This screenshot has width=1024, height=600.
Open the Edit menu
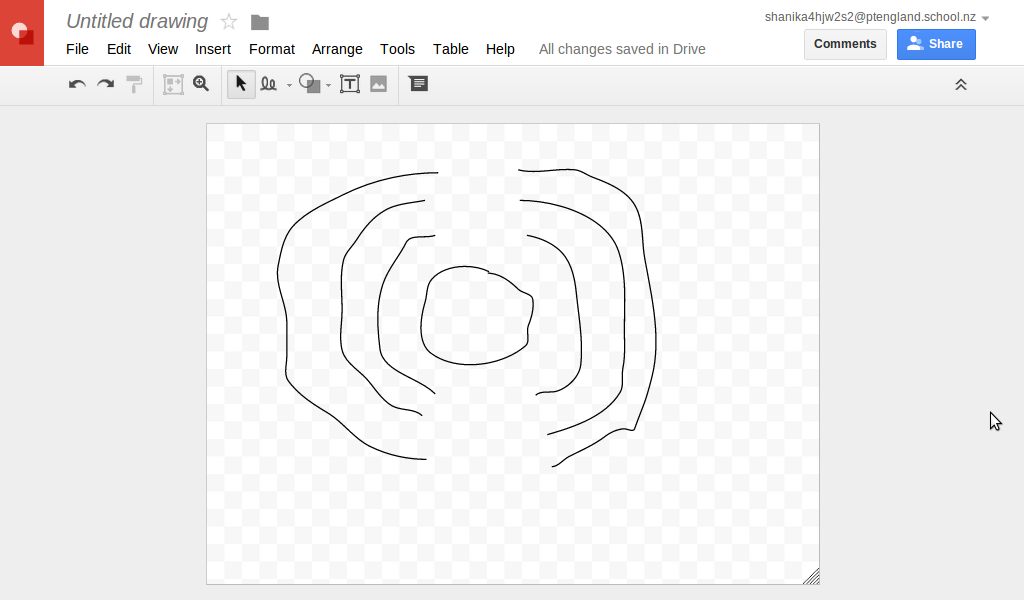coord(119,49)
